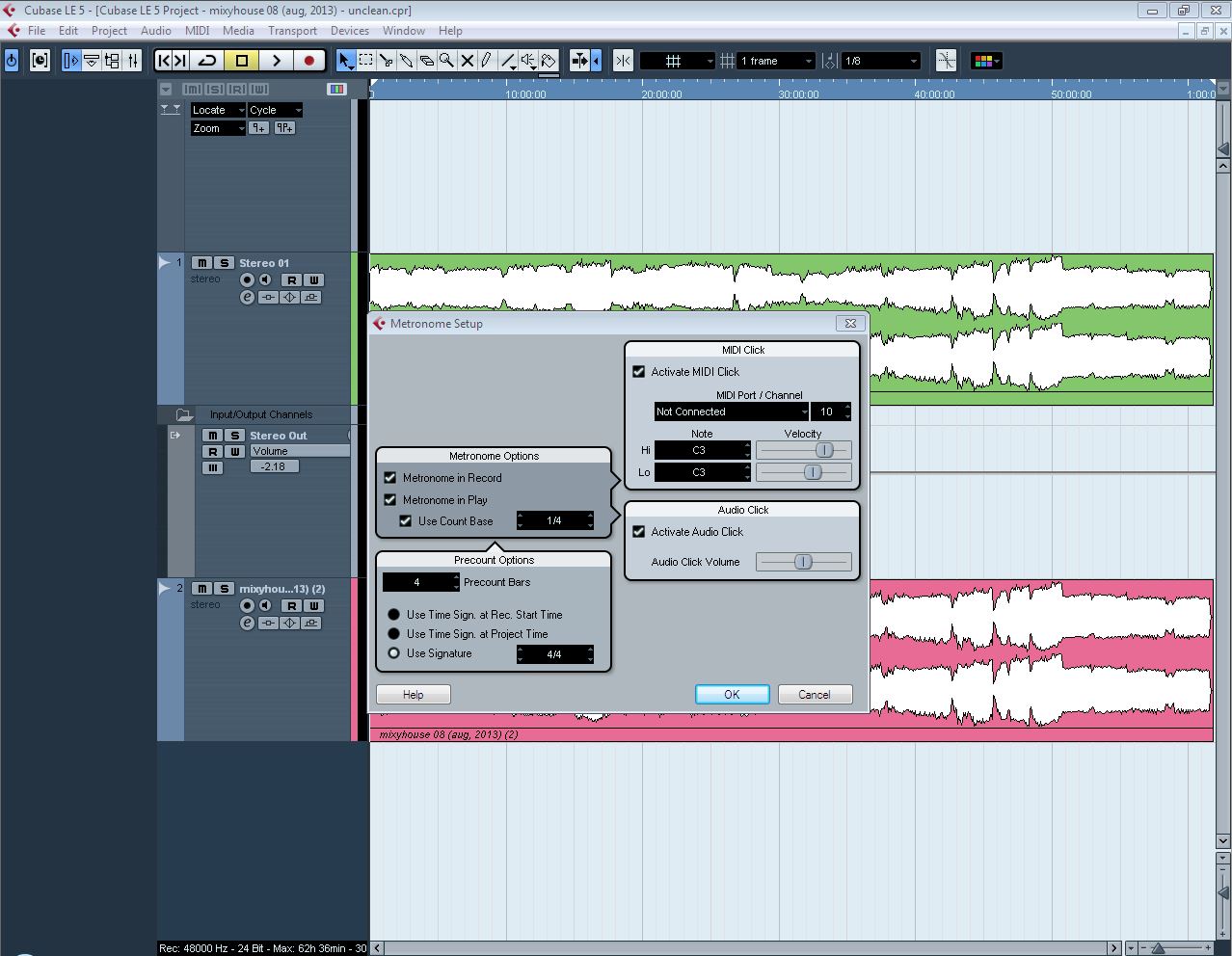
Task: Select the Scissors split tool
Action: 386,61
